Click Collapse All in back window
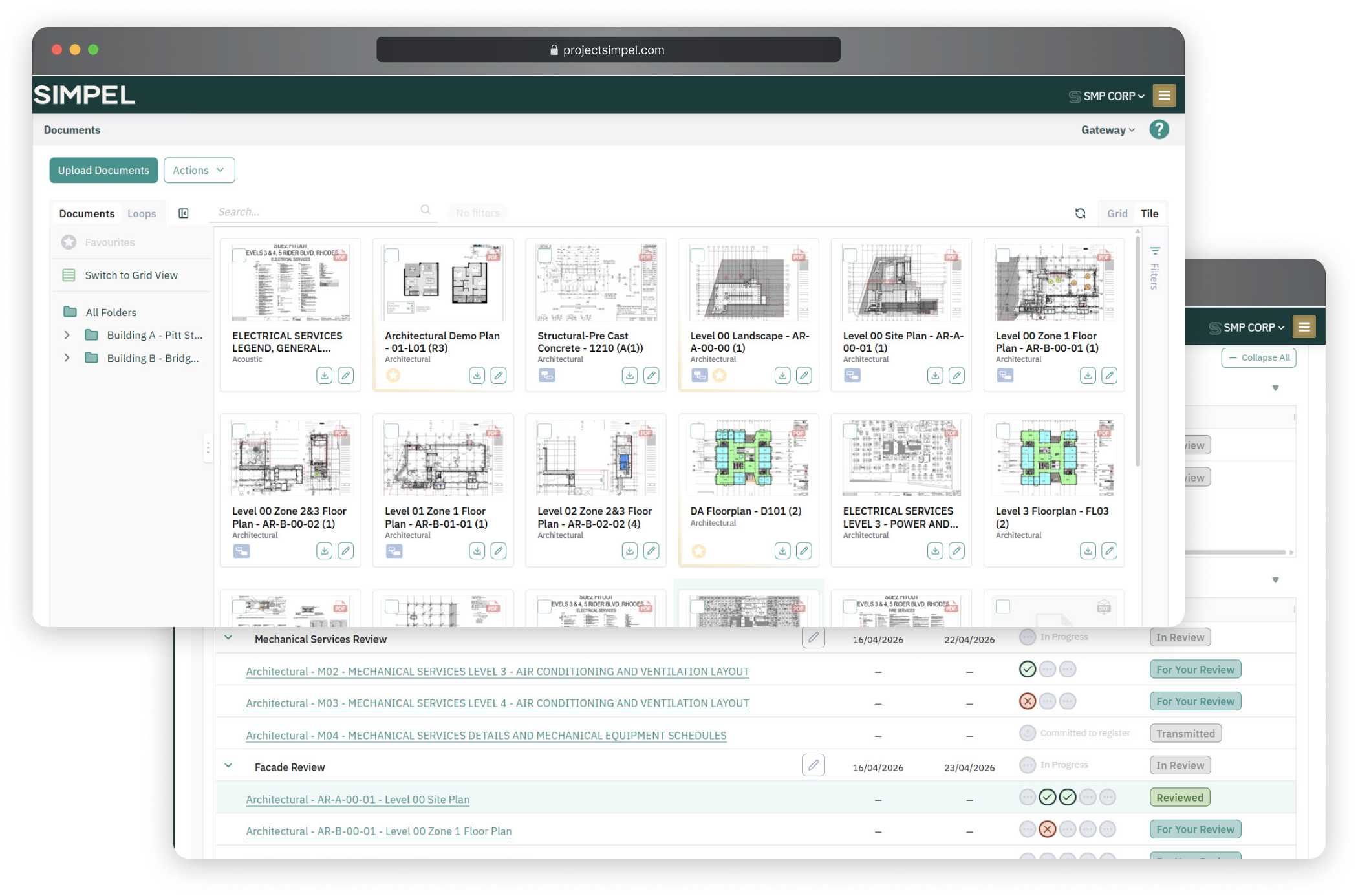 pos(1258,357)
